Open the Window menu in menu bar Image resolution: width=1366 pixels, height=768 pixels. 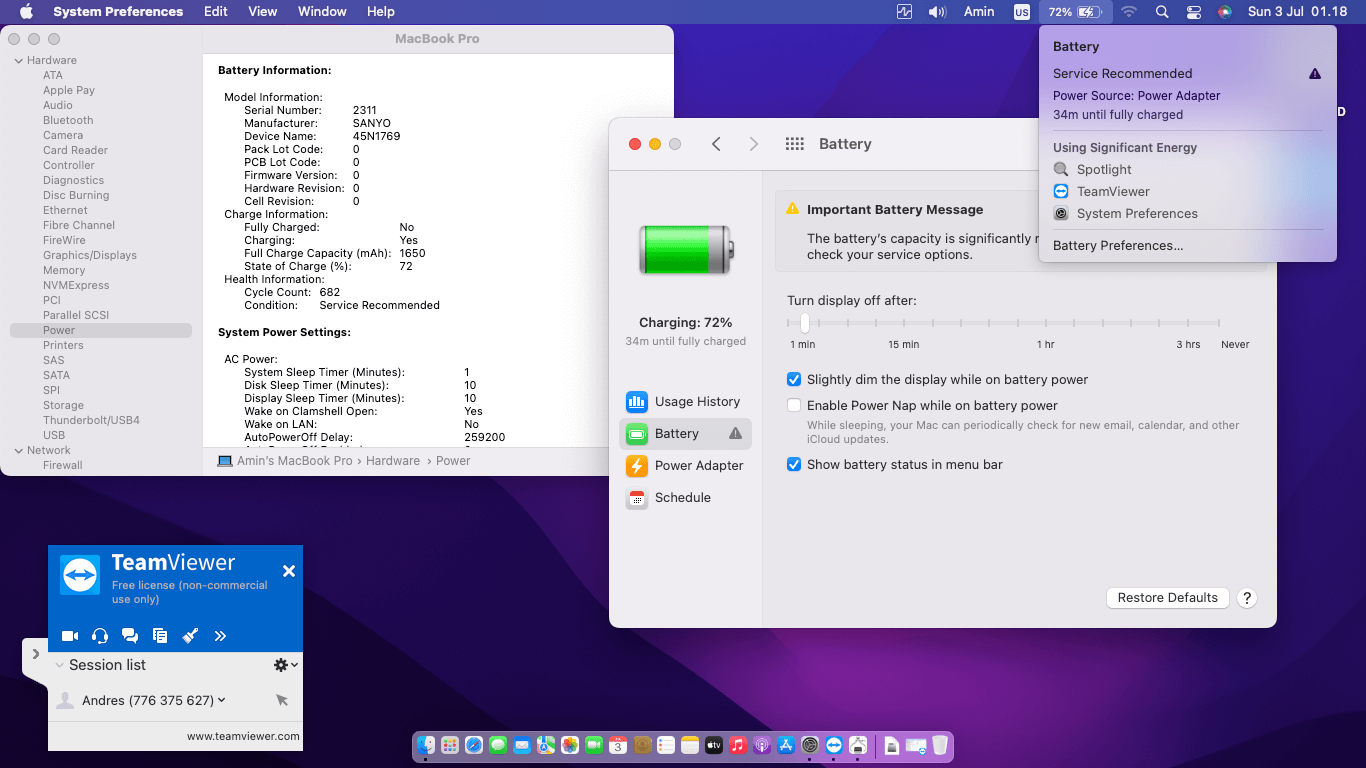(x=322, y=12)
